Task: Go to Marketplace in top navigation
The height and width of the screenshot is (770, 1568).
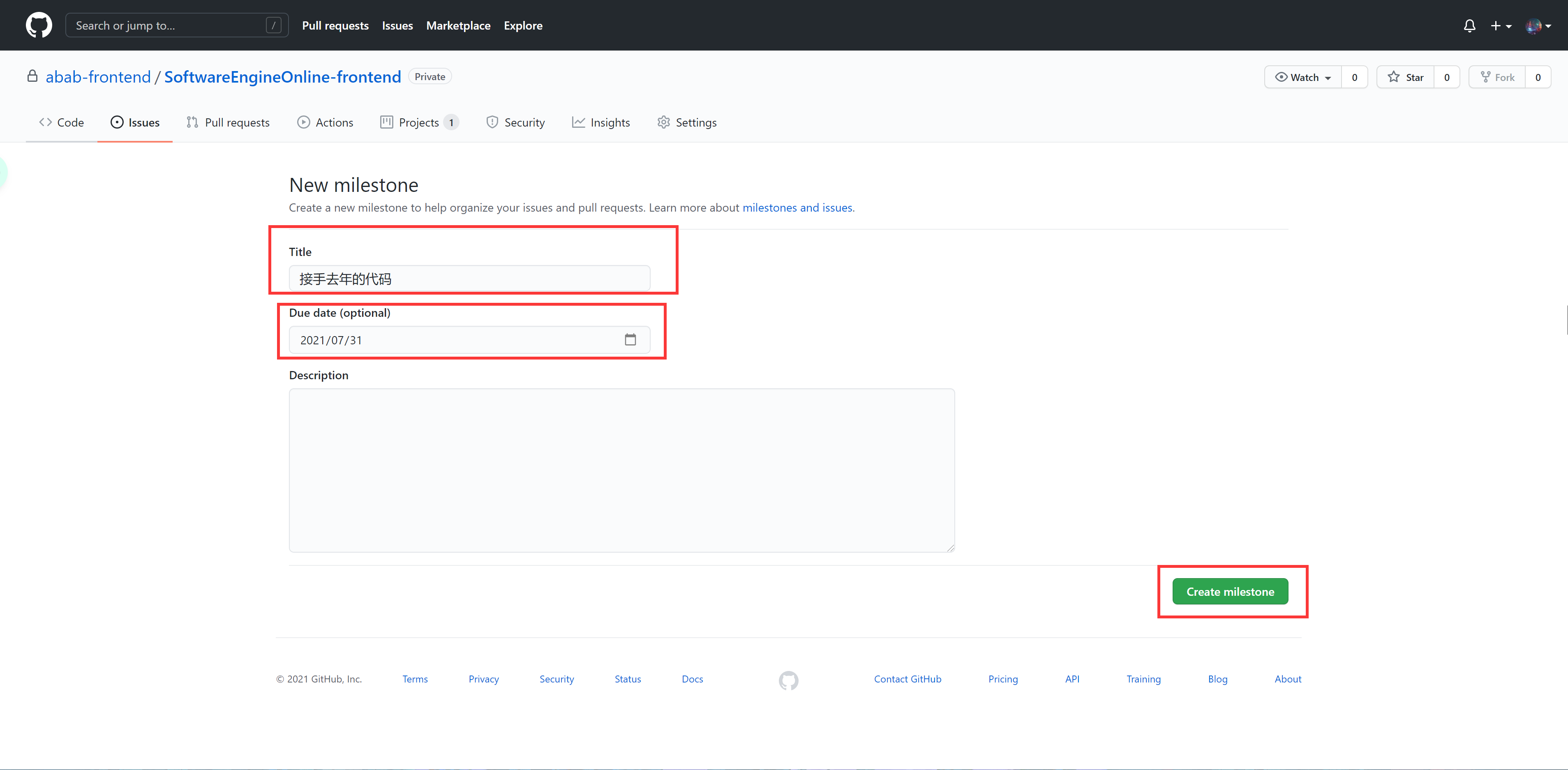Action: (458, 25)
